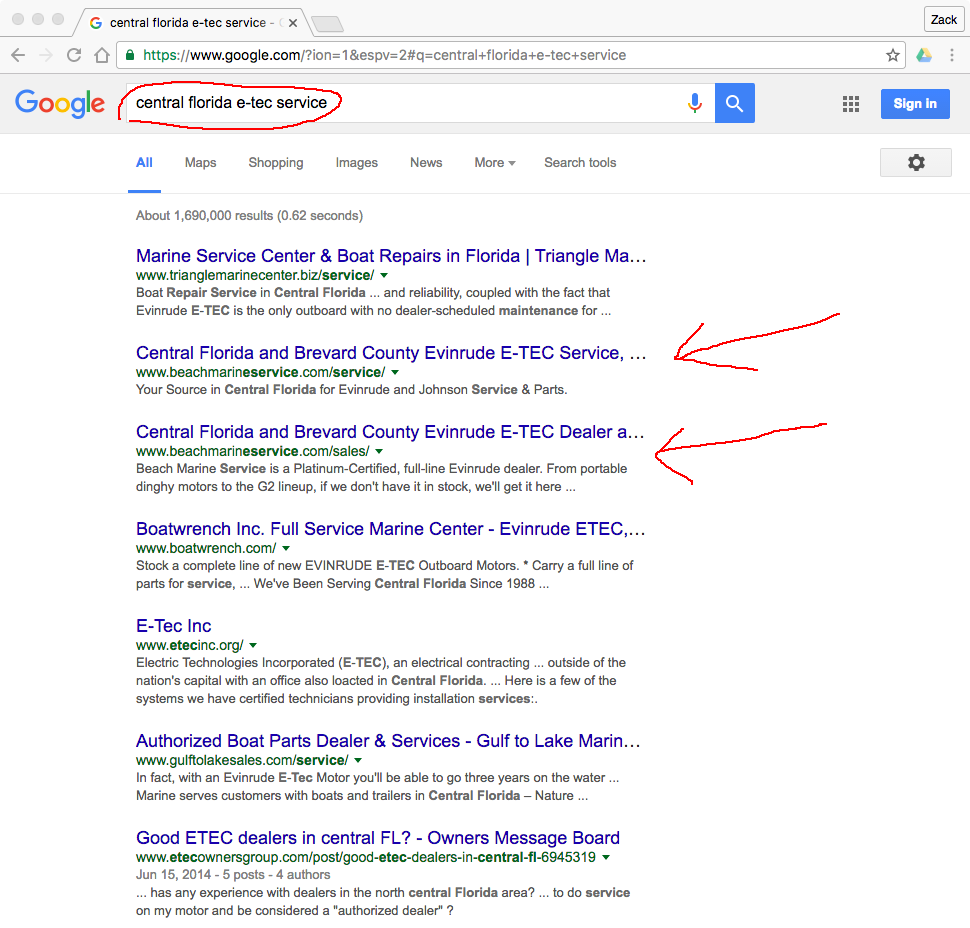Viewport: 970px width, 928px height.
Task: Click the browser back arrow
Action: pos(19,55)
